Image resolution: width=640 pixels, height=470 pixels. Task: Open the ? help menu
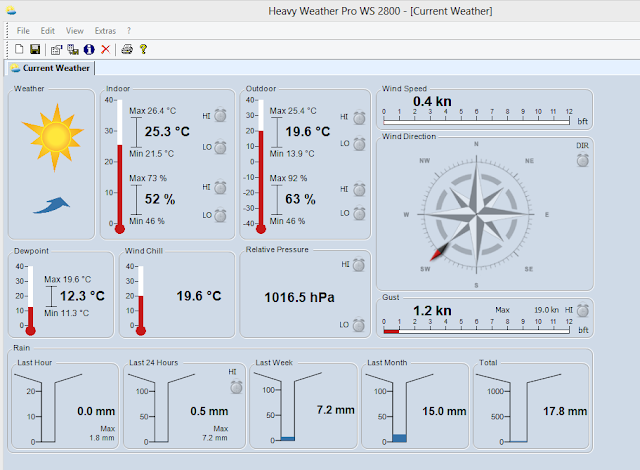tap(129, 31)
